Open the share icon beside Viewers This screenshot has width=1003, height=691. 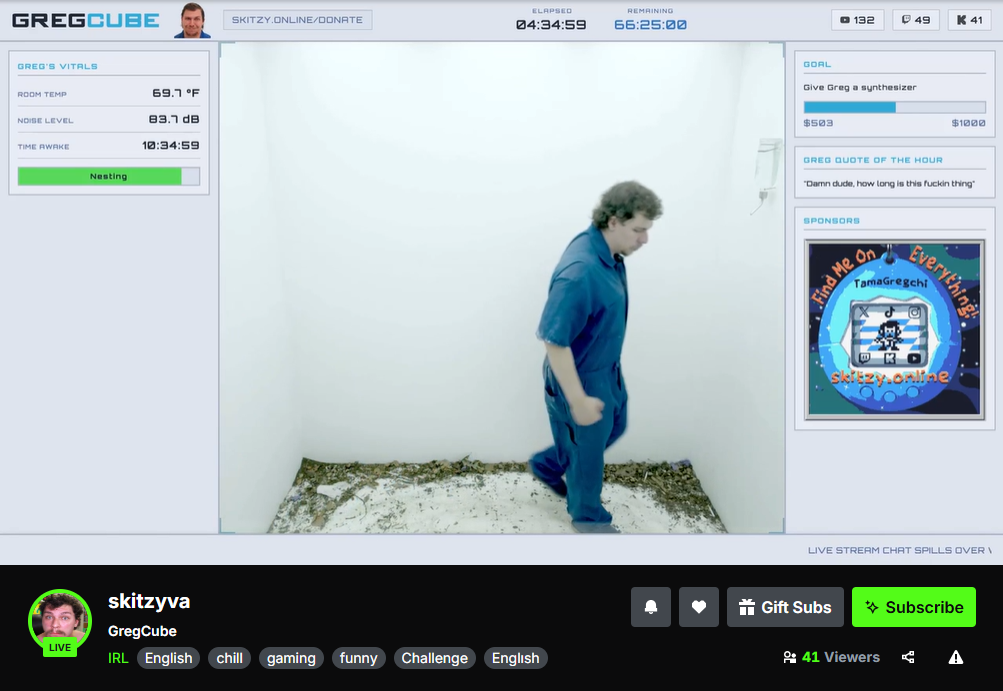[908, 657]
